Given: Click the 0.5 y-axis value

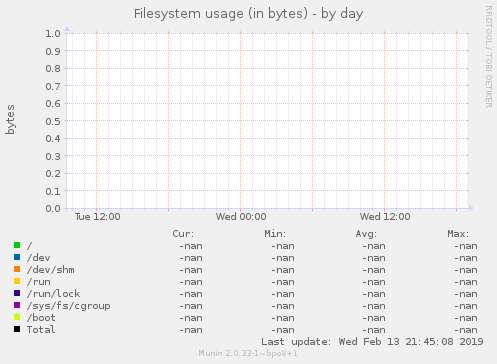Looking at the screenshot, I should coord(53,121).
